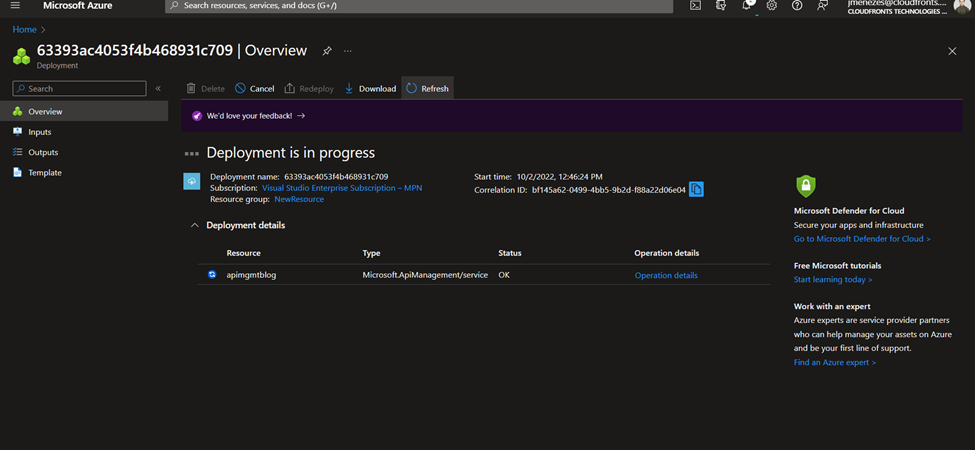Collapse the Deployment details section

pyautogui.click(x=195, y=226)
